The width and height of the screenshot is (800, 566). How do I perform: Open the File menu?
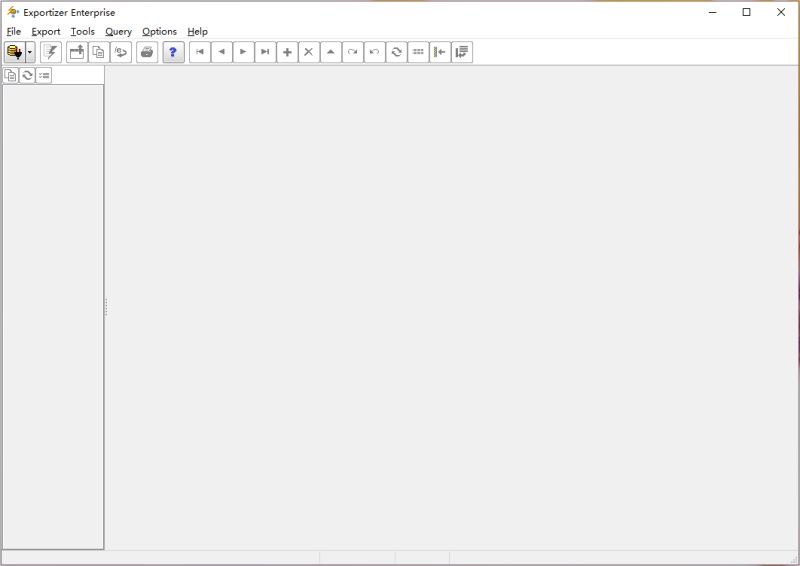(14, 32)
